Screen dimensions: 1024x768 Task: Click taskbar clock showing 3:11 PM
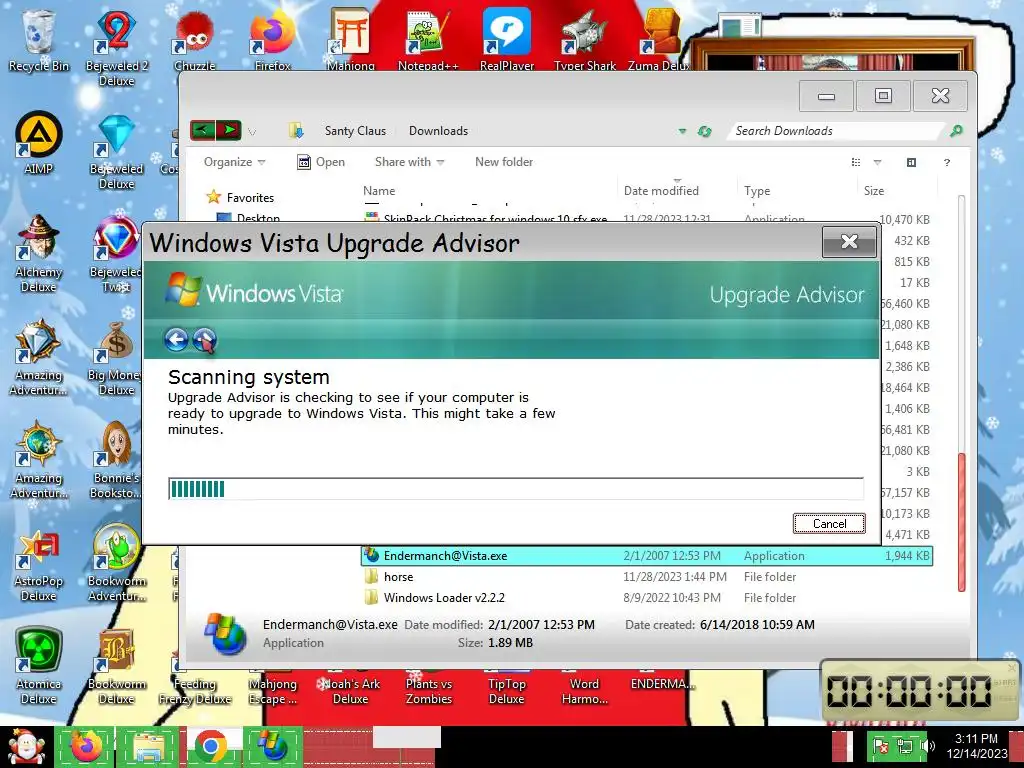click(976, 746)
